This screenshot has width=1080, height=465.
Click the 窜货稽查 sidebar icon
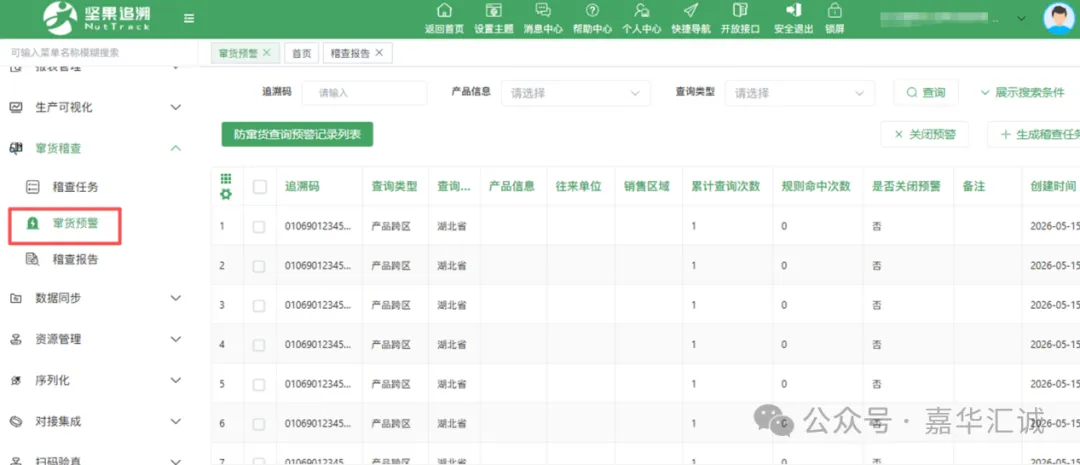pos(16,148)
